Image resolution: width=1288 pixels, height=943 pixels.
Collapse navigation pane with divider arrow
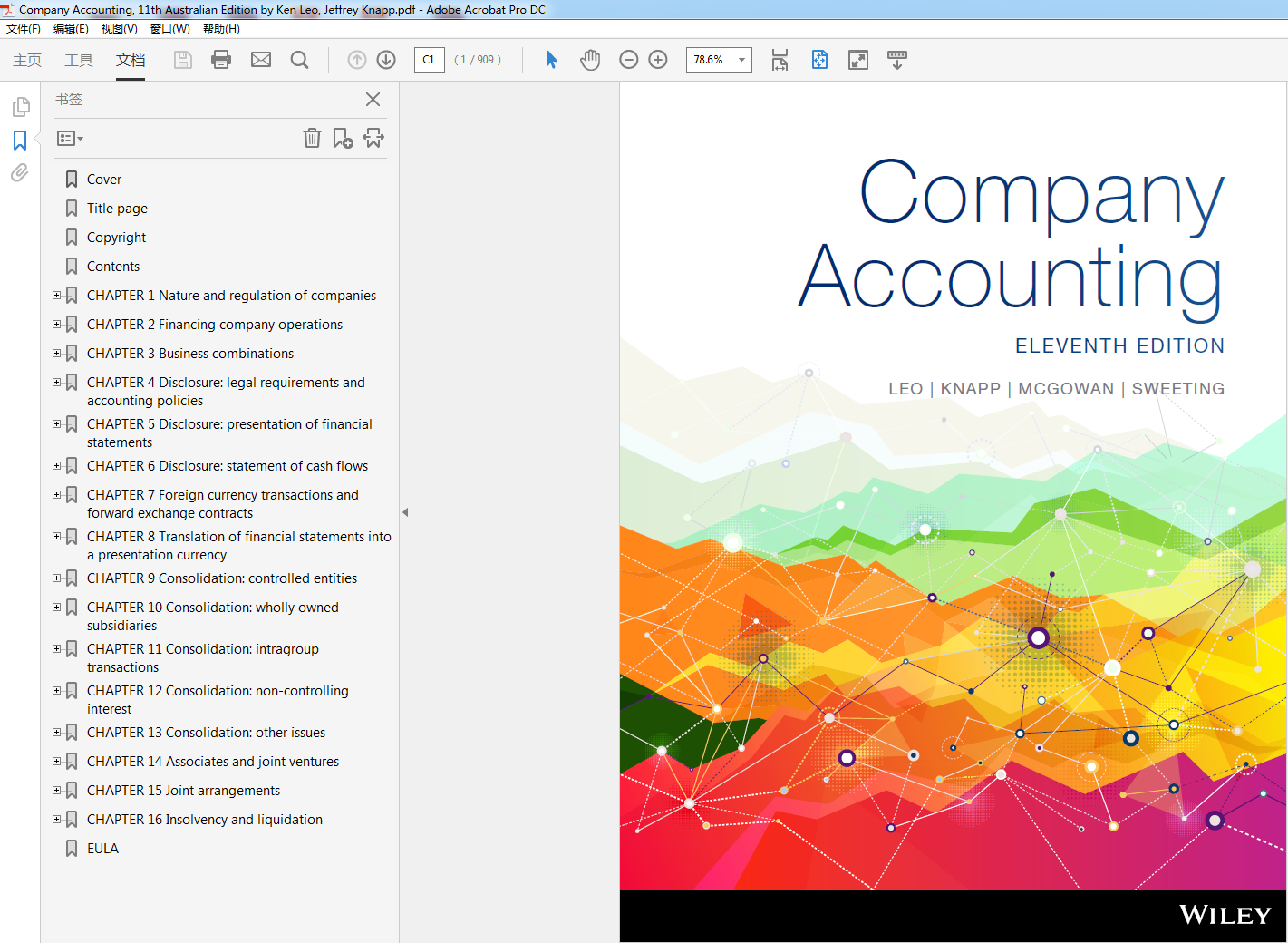point(405,512)
